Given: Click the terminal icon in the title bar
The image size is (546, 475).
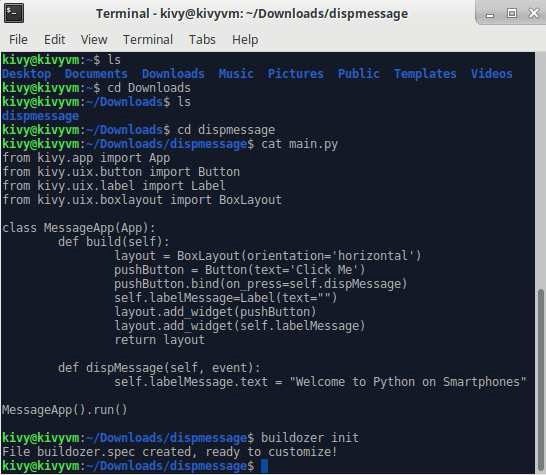Looking at the screenshot, I should tap(14, 13).
